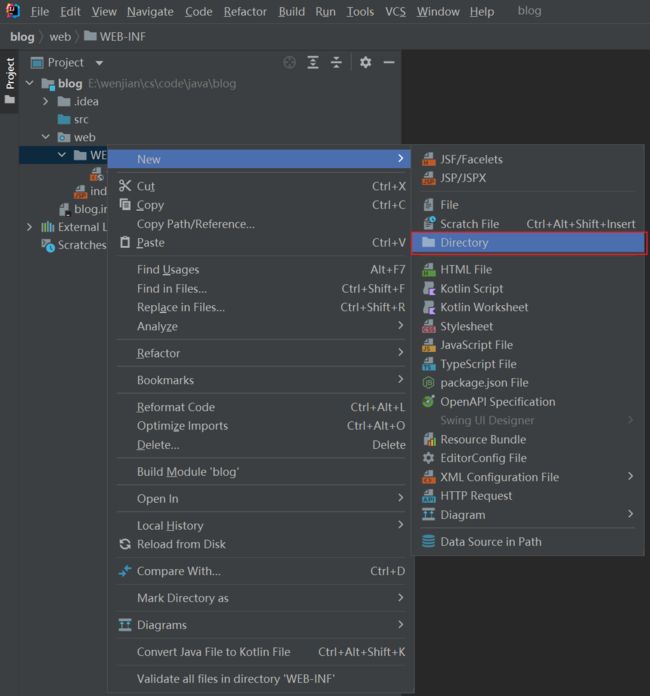The image size is (650, 696).
Task: Click the Resource Bundle icon
Action: 428,439
